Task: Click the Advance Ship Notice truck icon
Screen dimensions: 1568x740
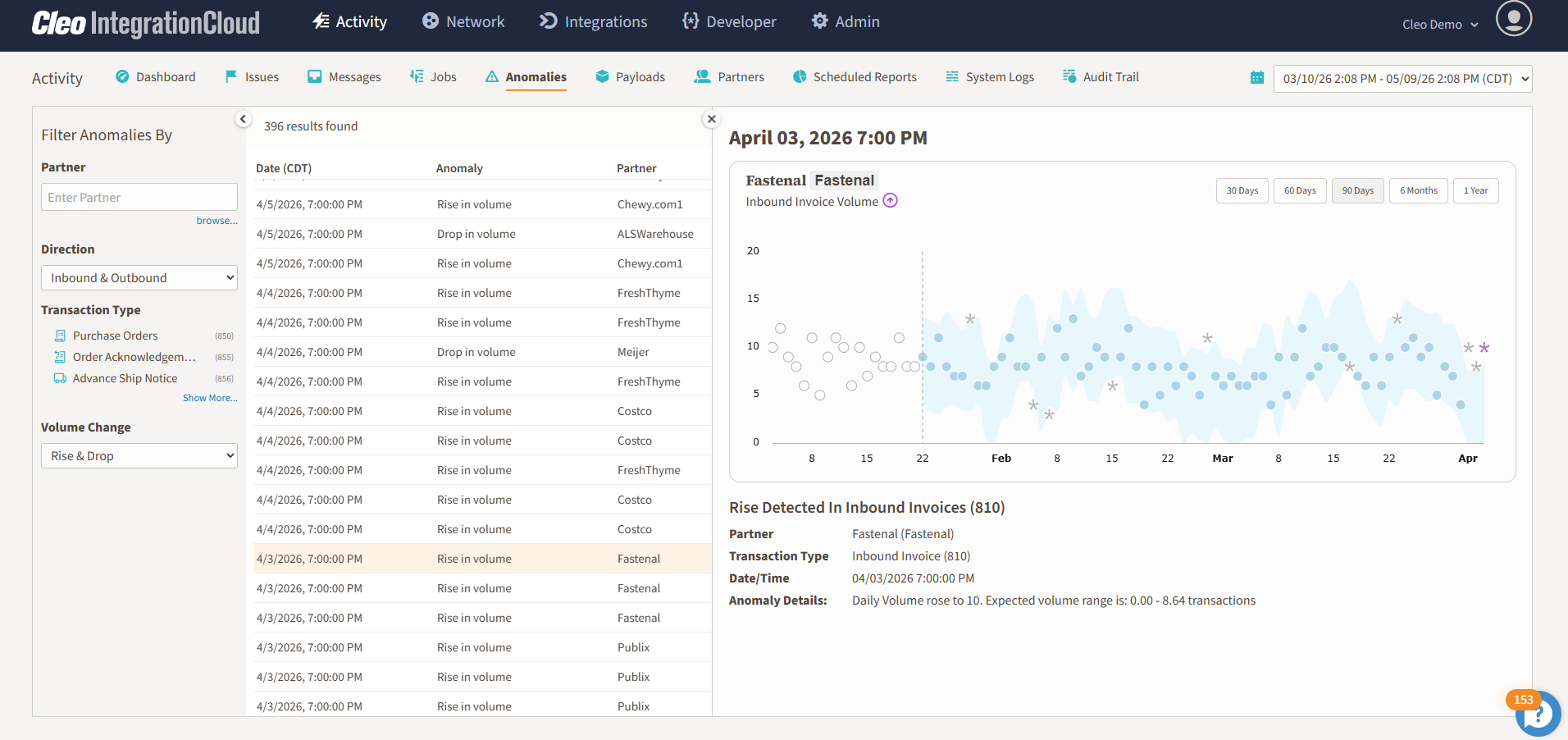Action: click(x=60, y=378)
